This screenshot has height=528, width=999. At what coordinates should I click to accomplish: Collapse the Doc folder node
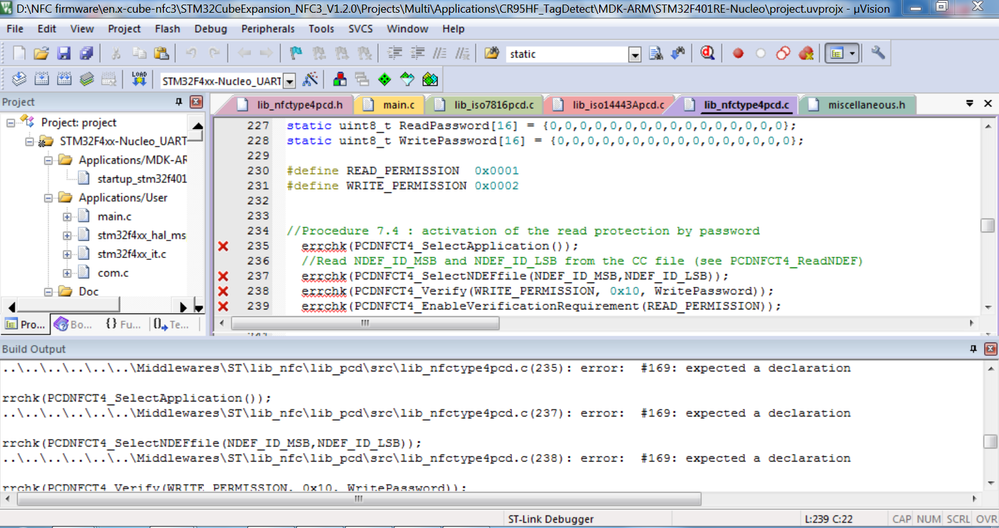click(x=48, y=291)
